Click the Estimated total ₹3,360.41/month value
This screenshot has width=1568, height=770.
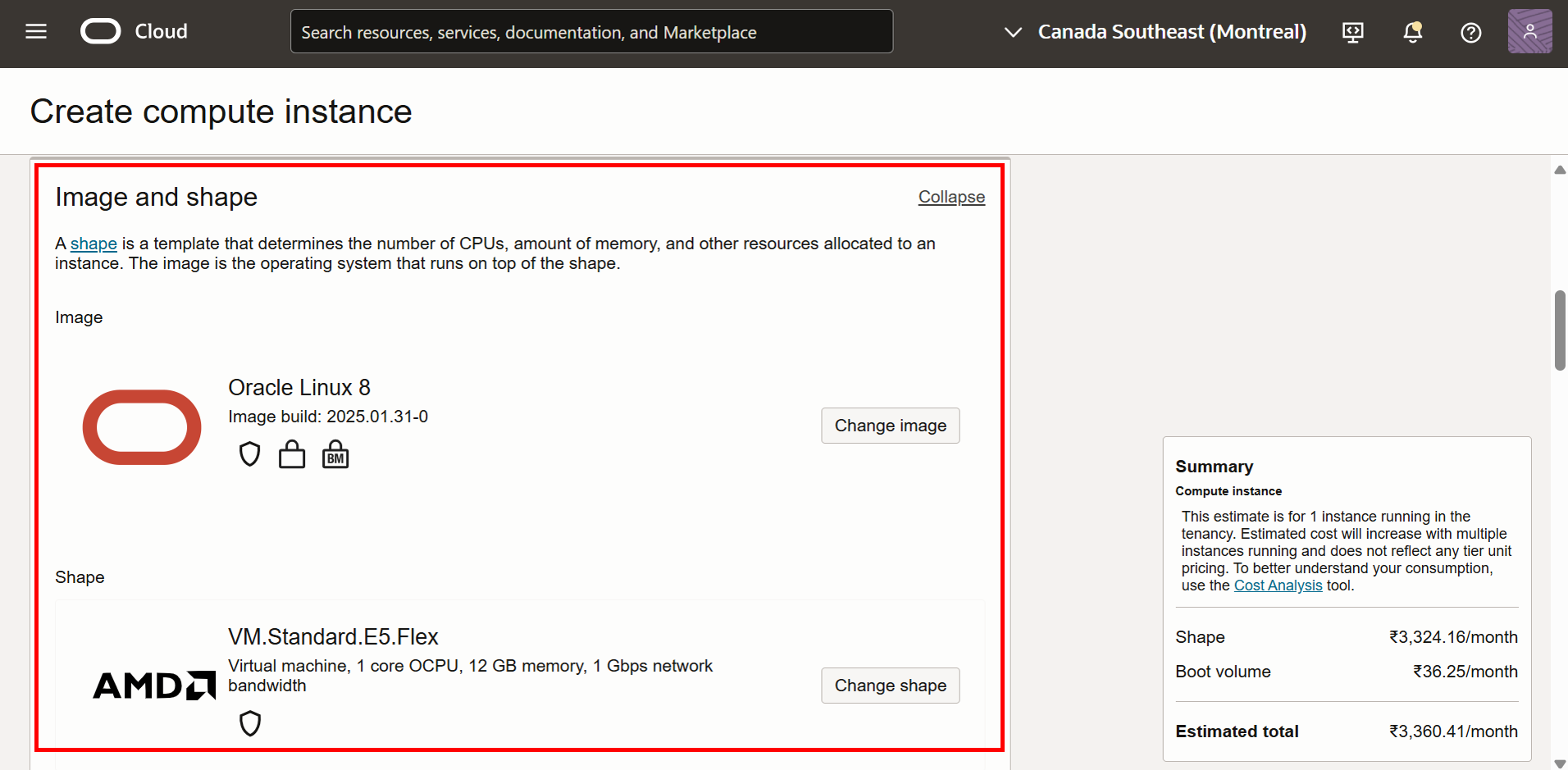pos(1453,731)
